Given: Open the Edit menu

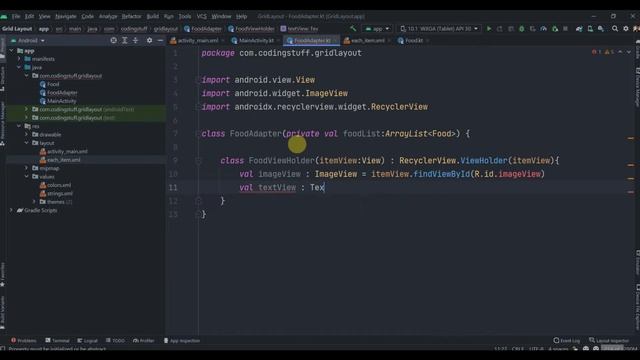Looking at the screenshot, I should [29, 16].
